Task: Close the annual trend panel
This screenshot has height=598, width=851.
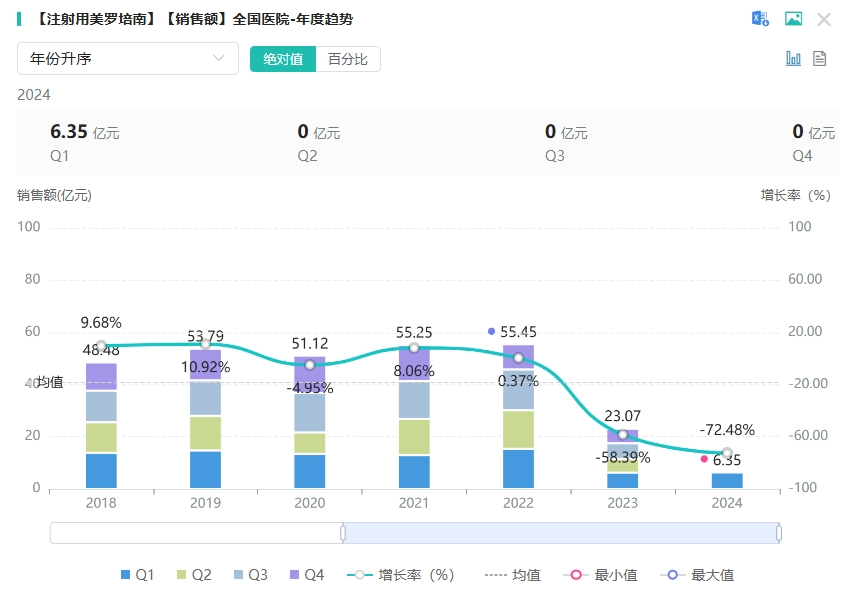Action: 824,19
